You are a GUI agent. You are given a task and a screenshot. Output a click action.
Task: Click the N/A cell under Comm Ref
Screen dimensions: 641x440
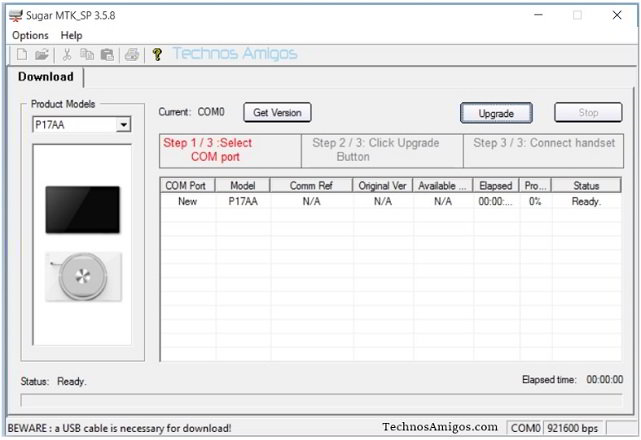click(x=311, y=201)
